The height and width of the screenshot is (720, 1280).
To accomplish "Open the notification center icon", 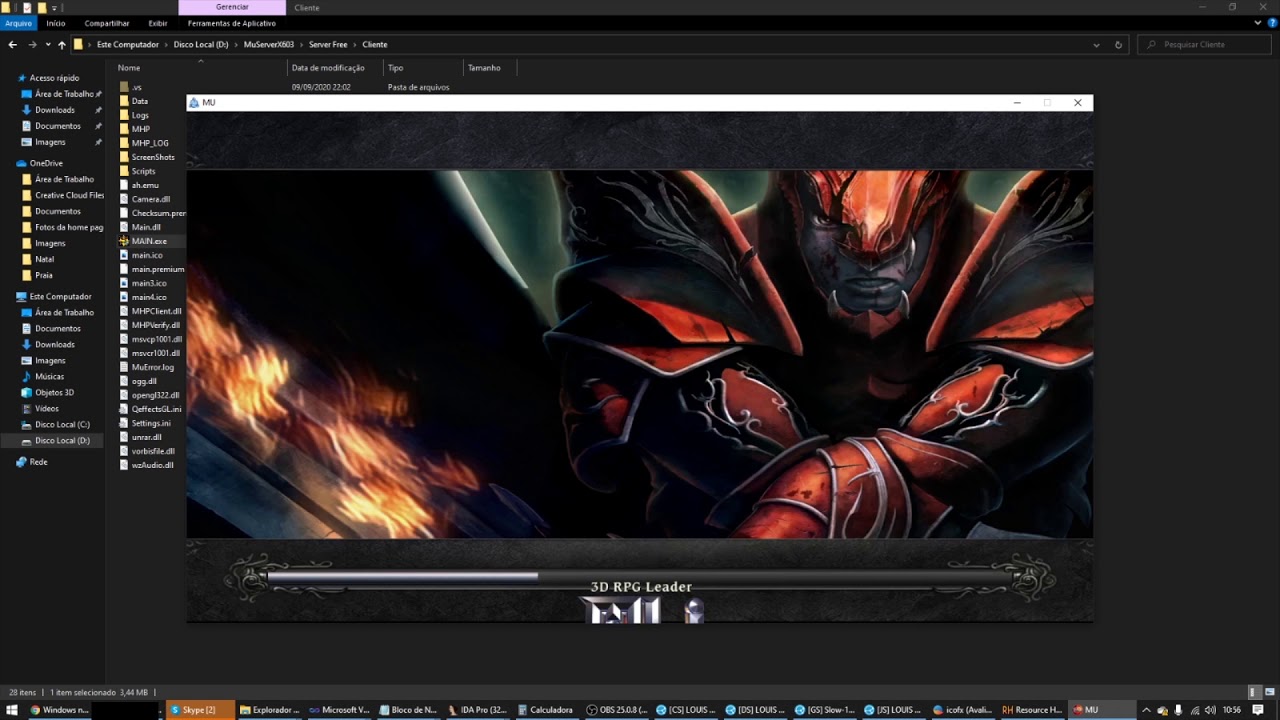I will (x=1258, y=710).
